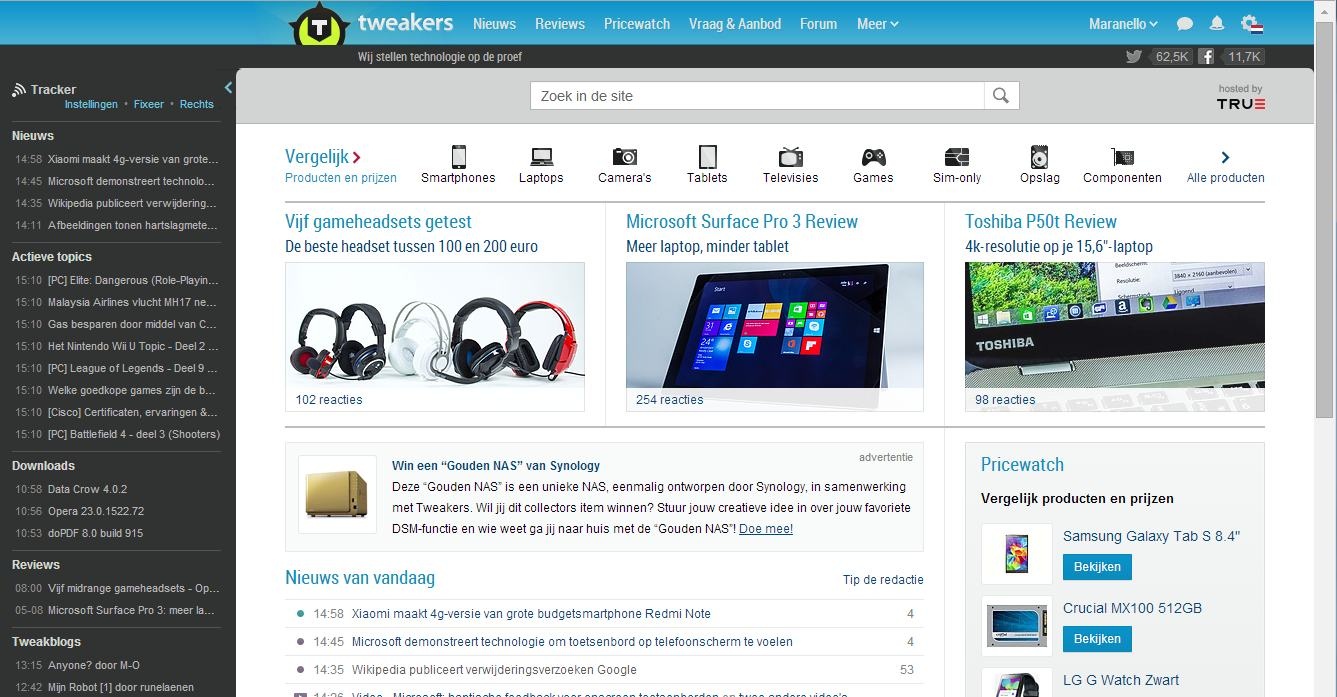1337x697 pixels.
Task: Open the Pricewatch widget heading
Action: [x=1022, y=464]
